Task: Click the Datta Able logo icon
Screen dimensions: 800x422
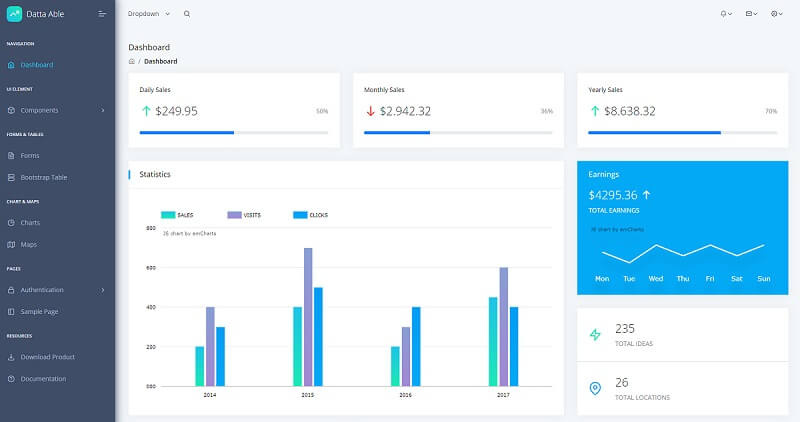Action: [x=14, y=14]
